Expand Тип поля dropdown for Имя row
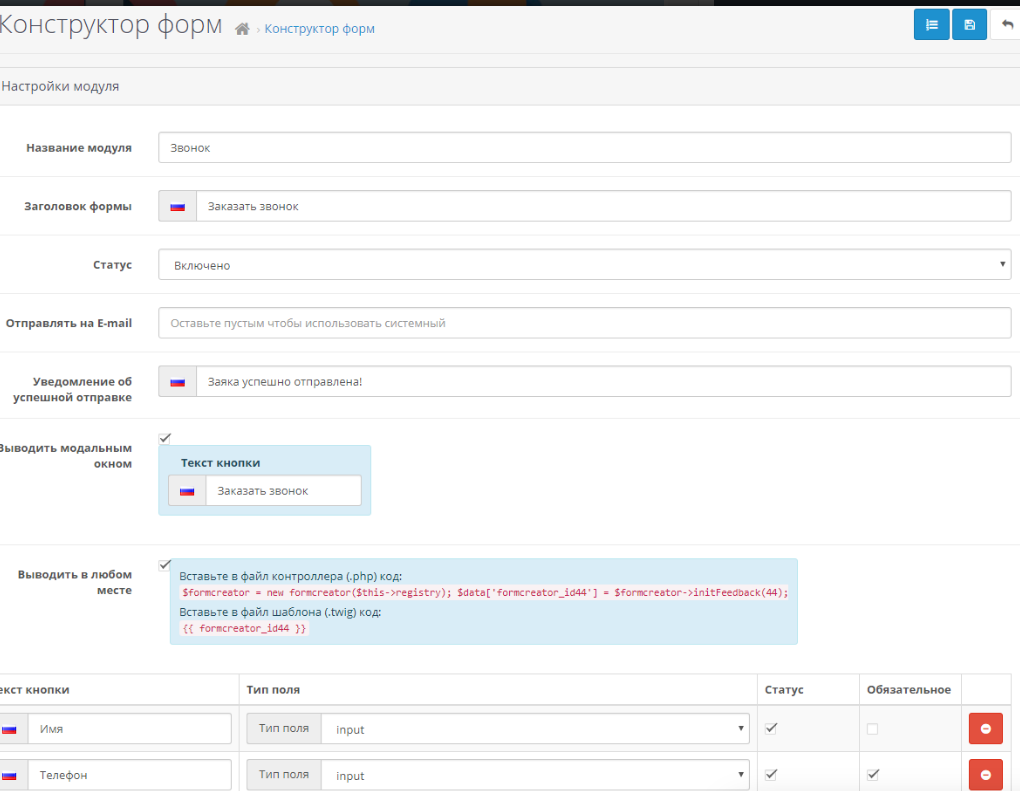Viewport: 1020px width, 791px height. coord(535,729)
